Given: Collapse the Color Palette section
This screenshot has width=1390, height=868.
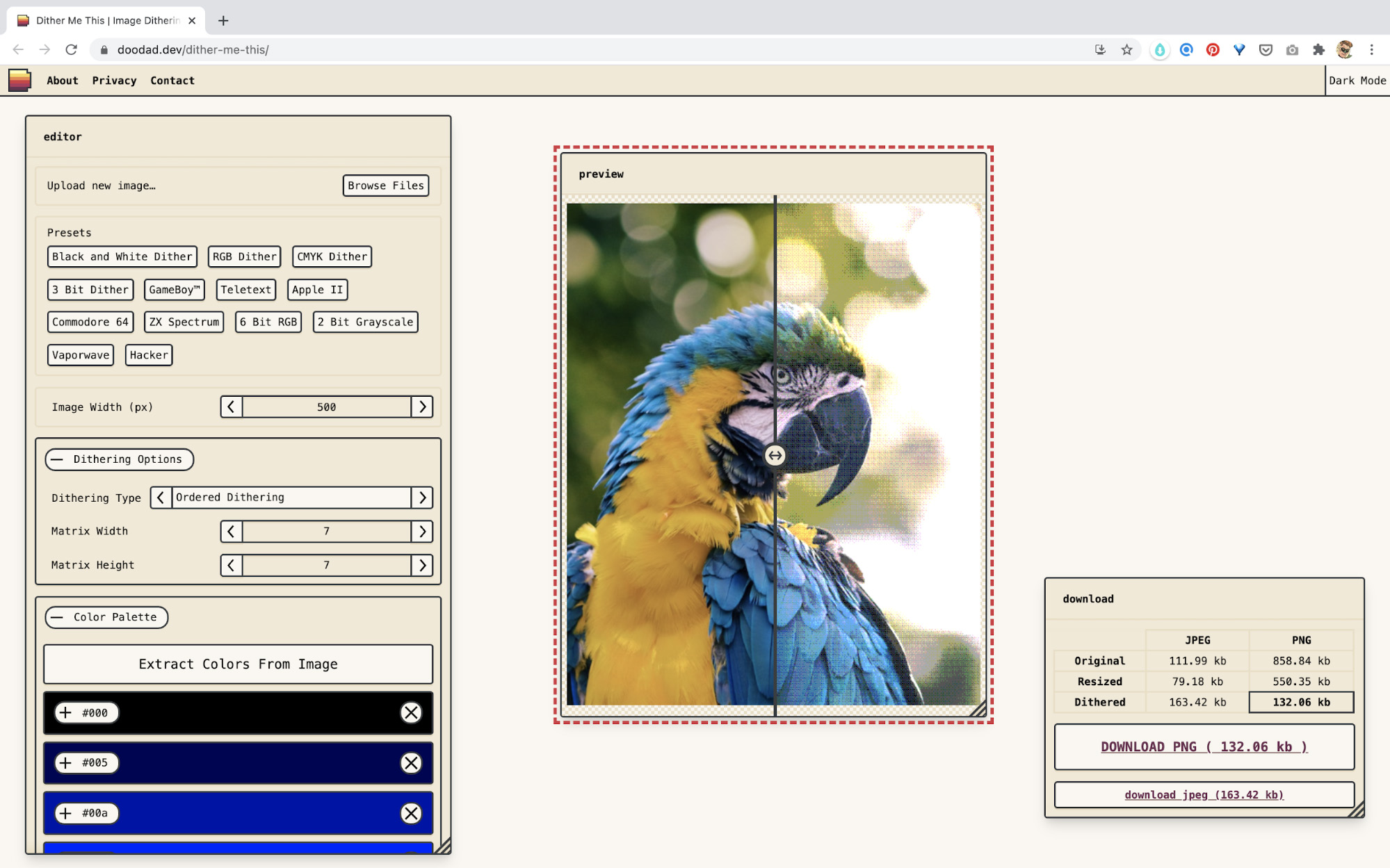Looking at the screenshot, I should pyautogui.click(x=106, y=617).
